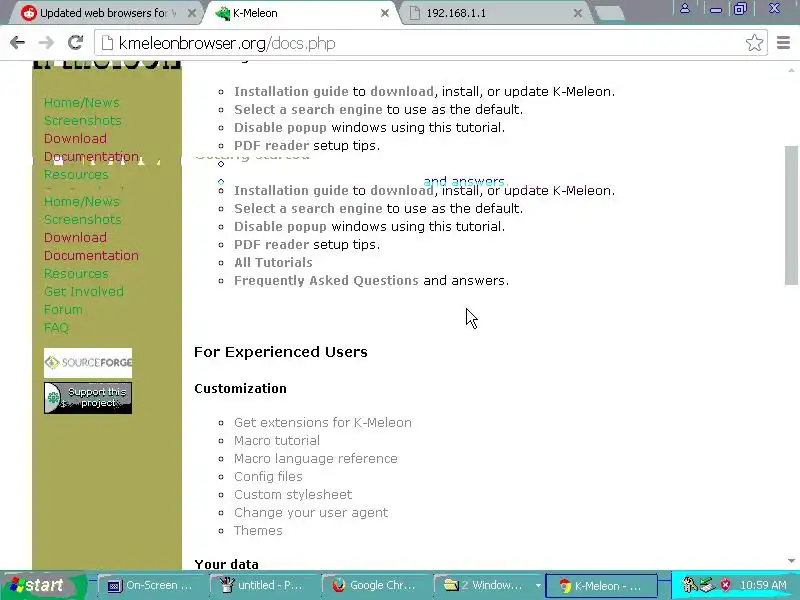Click the Your data subheading
Screen dimensions: 800x600
(226, 564)
